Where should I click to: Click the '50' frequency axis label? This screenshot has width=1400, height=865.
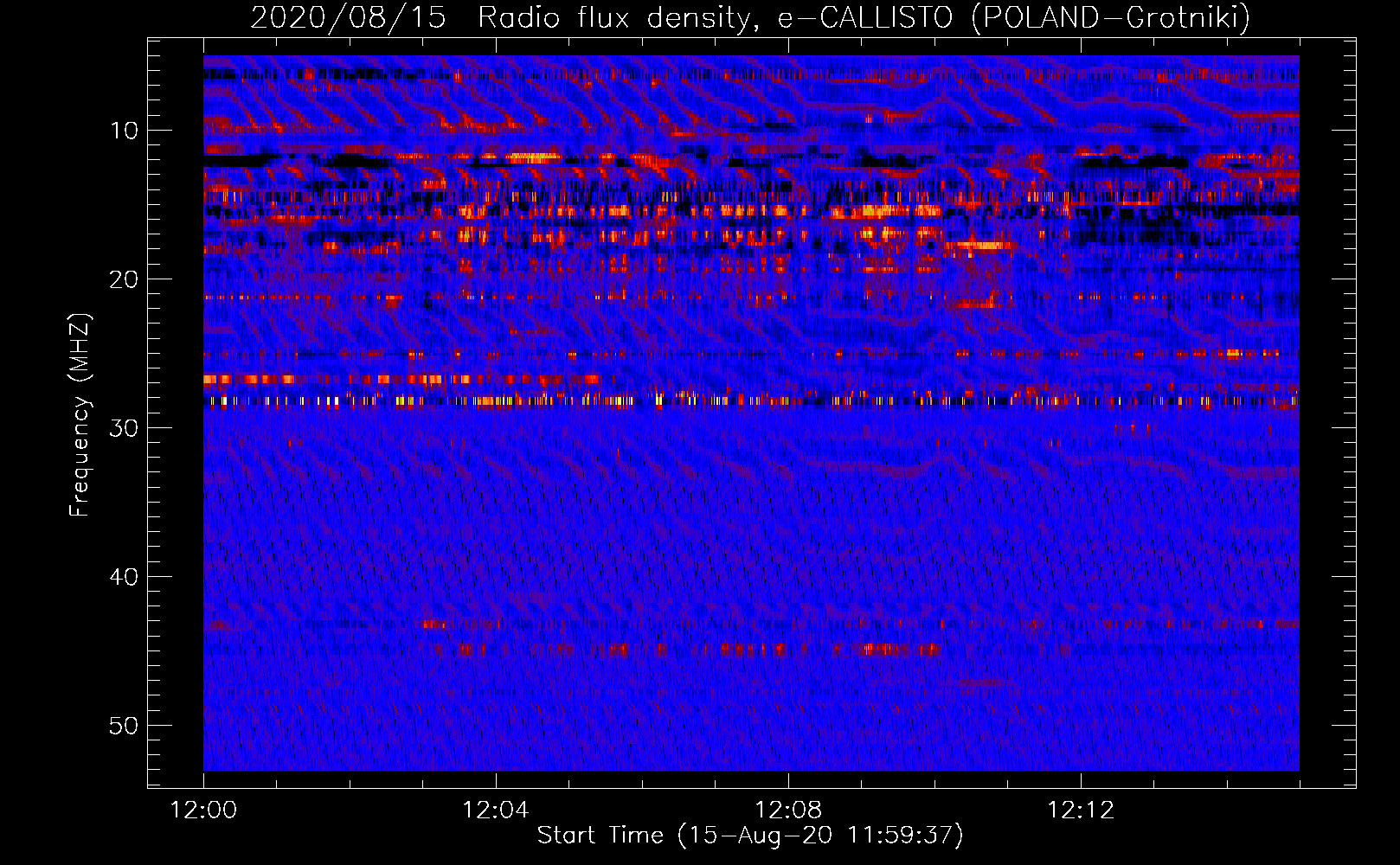(x=124, y=726)
